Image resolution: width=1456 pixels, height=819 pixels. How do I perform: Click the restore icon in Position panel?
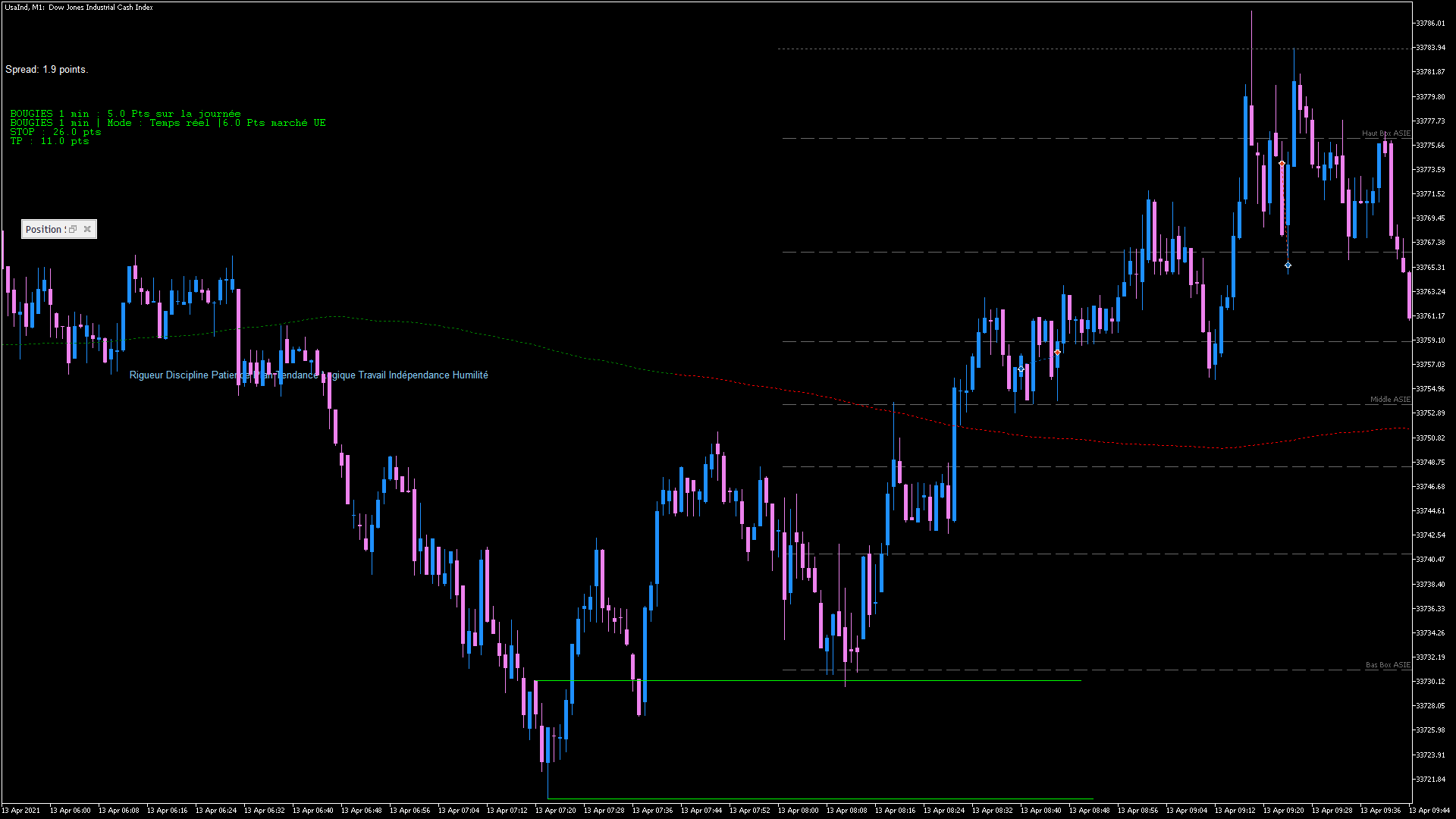coord(73,229)
